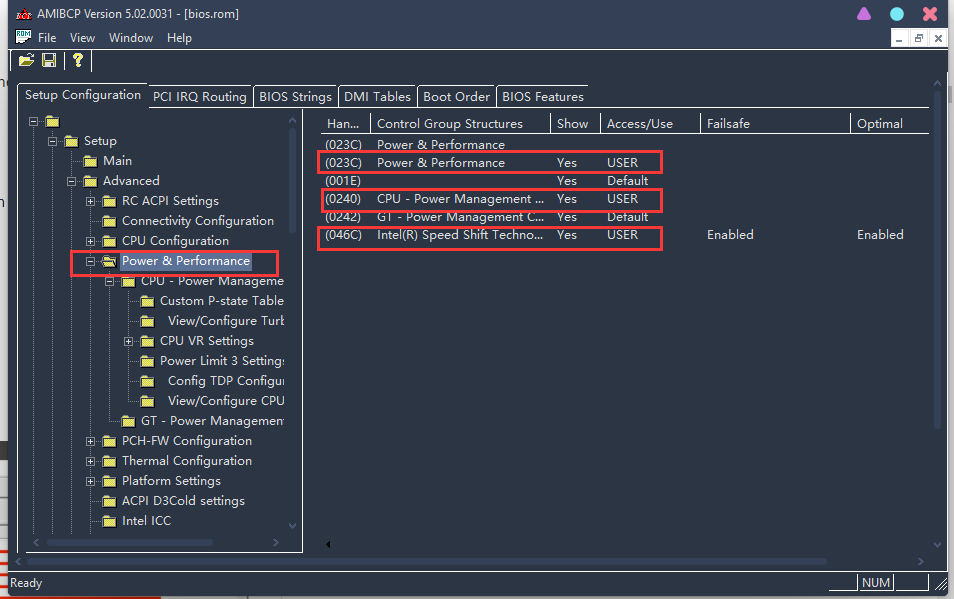954x599 pixels.
Task: Select the Setup Configuration tab
Action: pos(83,95)
